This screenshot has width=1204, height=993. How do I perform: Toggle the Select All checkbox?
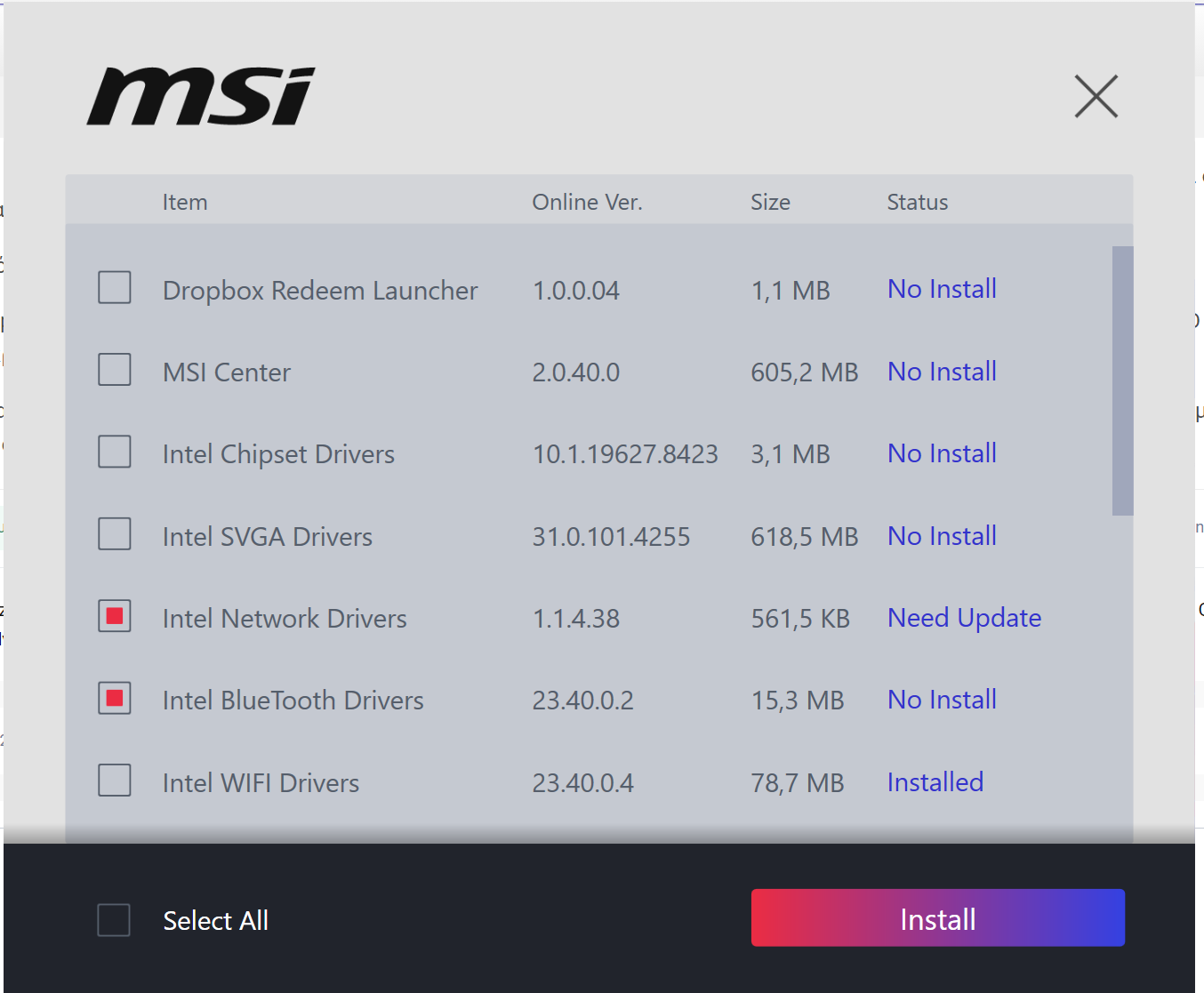(114, 920)
